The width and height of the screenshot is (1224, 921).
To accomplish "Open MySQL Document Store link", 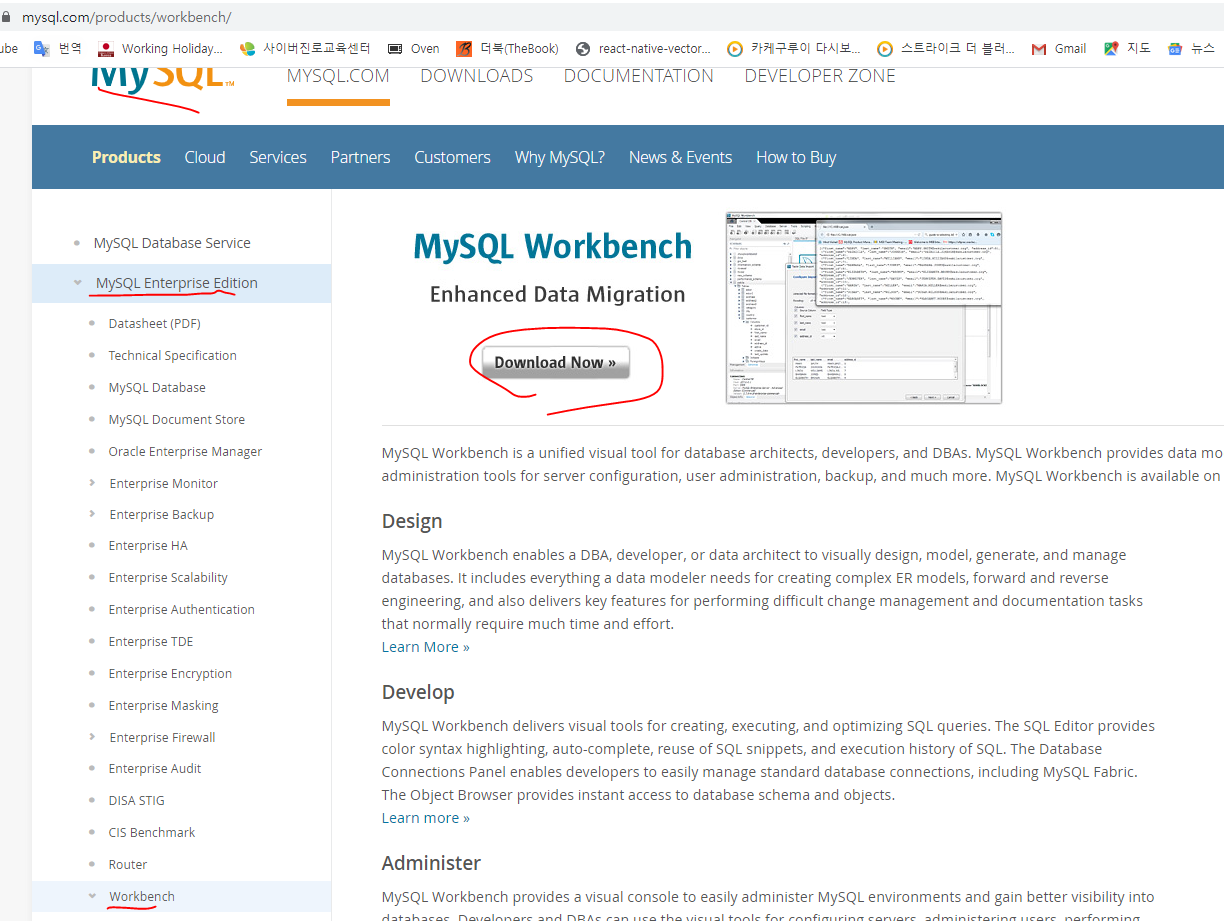I will (x=177, y=420).
